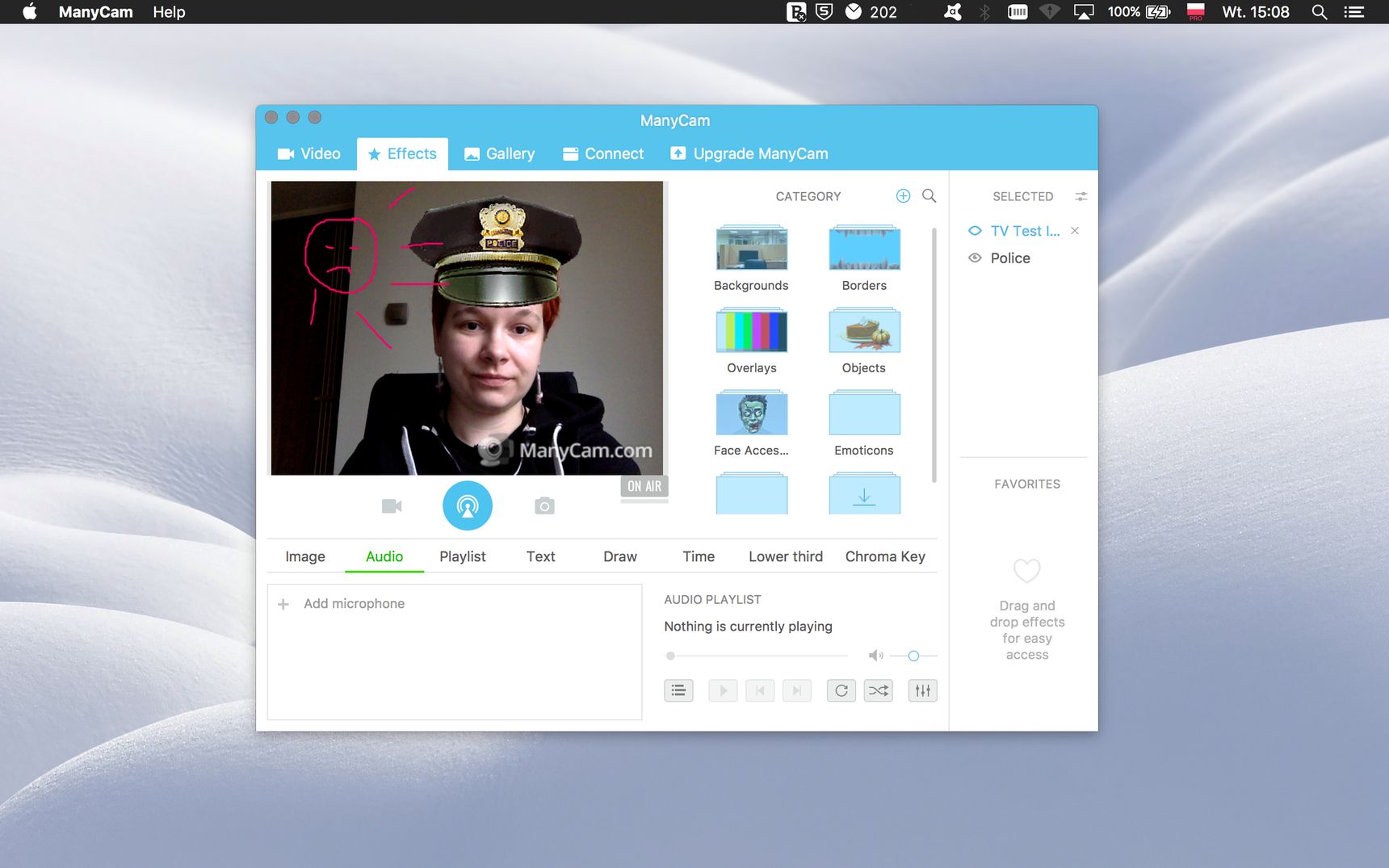The width and height of the screenshot is (1389, 868).
Task: Open the AirPlay display menu
Action: 1084,12
